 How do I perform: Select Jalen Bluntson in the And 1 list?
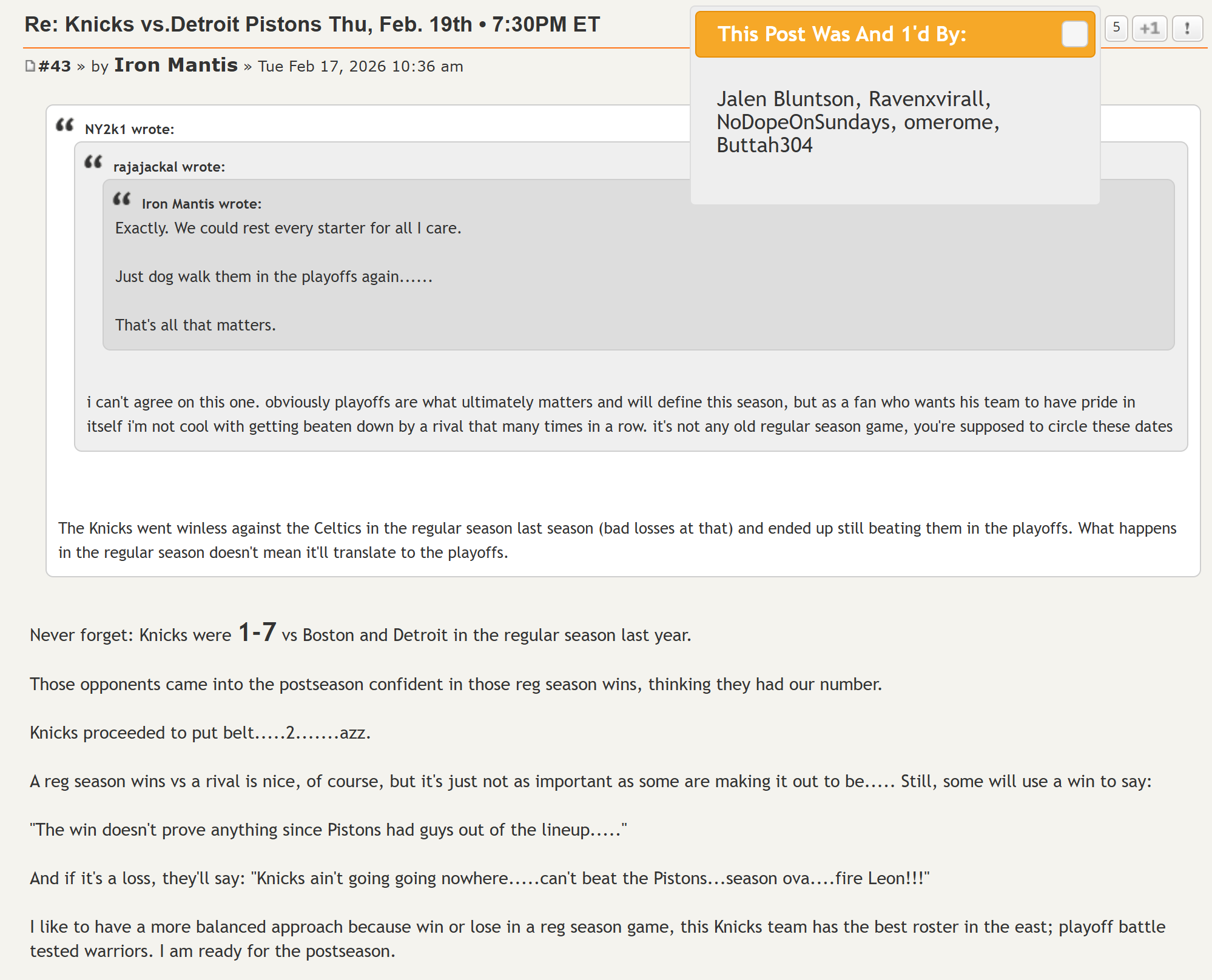point(786,99)
